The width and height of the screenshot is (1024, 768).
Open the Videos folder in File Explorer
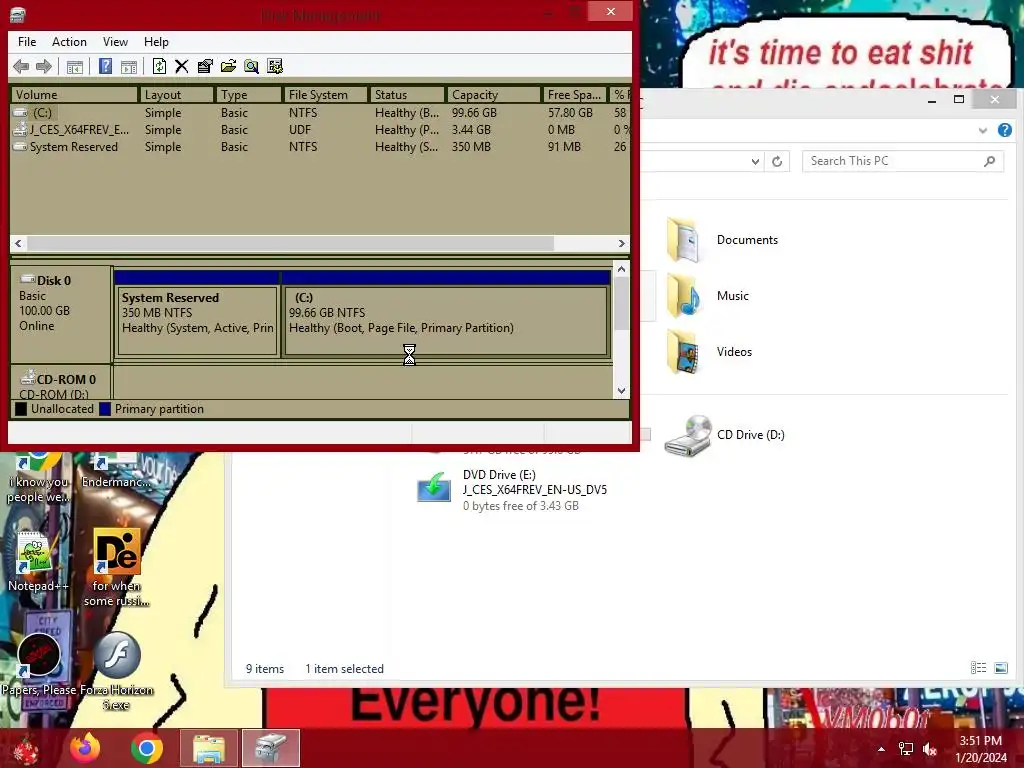[x=709, y=352]
